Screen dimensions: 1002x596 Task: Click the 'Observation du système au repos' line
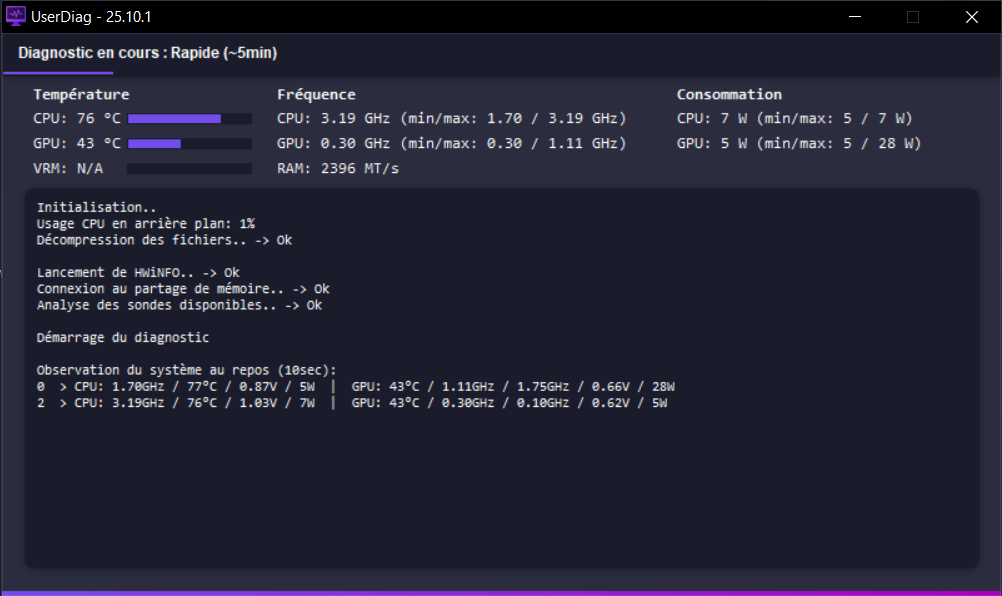[x=187, y=370]
